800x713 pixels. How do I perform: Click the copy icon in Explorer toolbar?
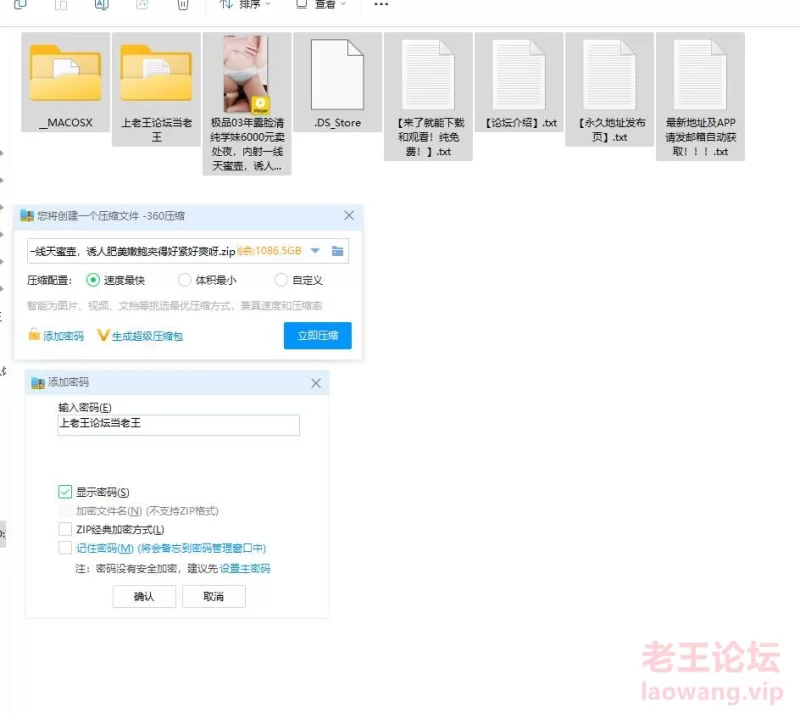pos(20,5)
